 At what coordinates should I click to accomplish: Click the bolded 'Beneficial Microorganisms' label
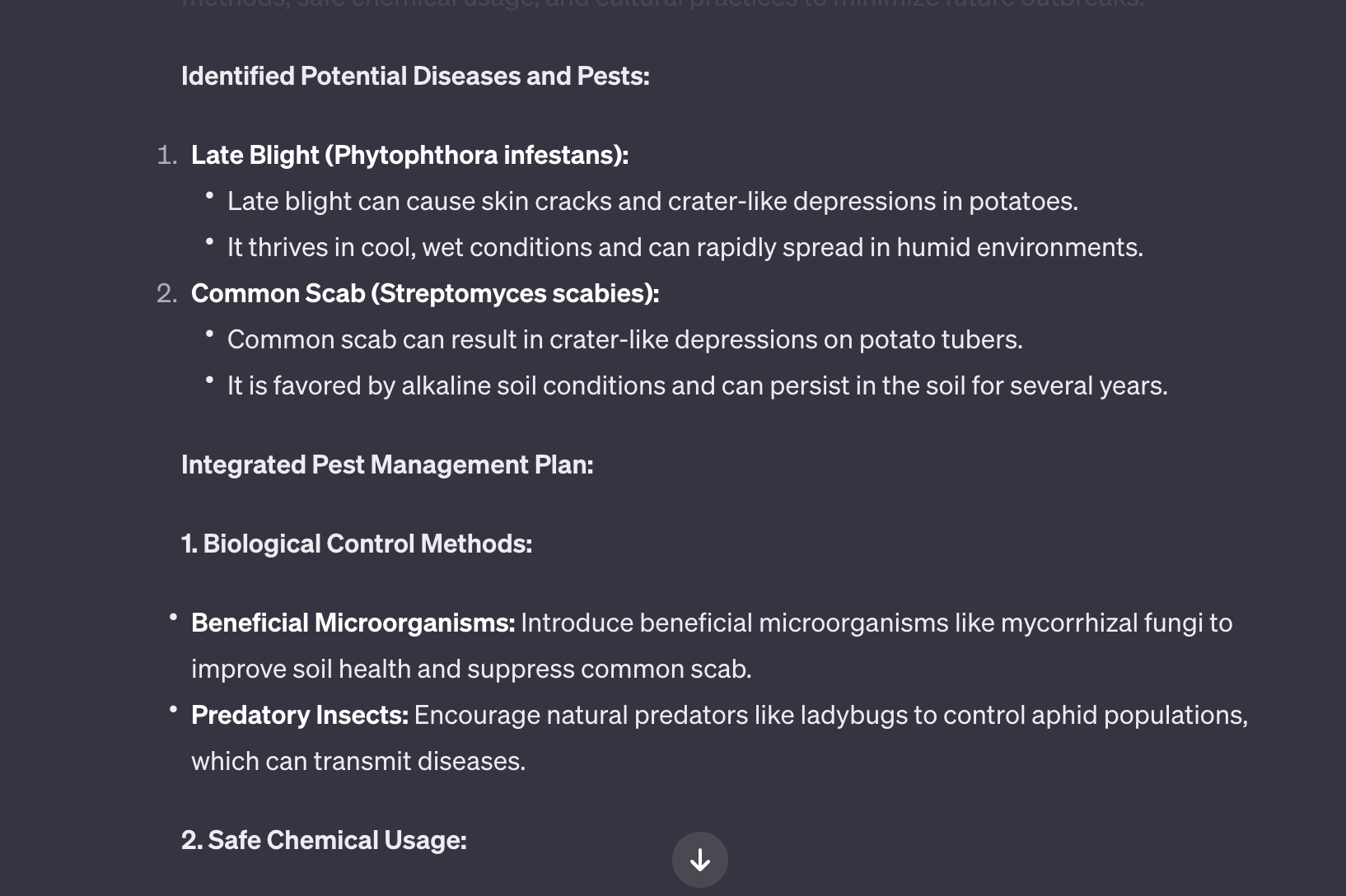click(x=352, y=623)
